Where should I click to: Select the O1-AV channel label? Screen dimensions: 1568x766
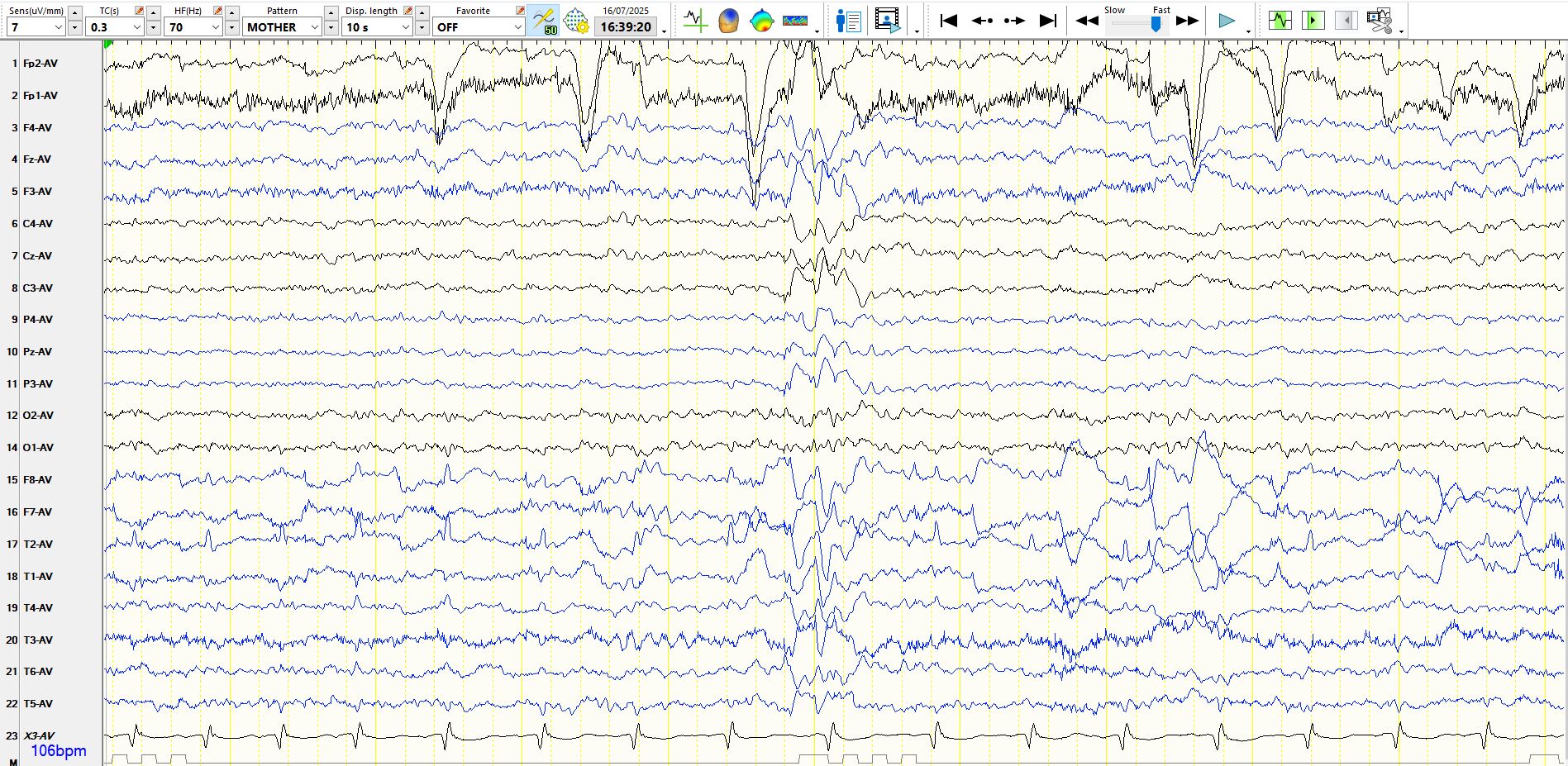click(x=38, y=447)
